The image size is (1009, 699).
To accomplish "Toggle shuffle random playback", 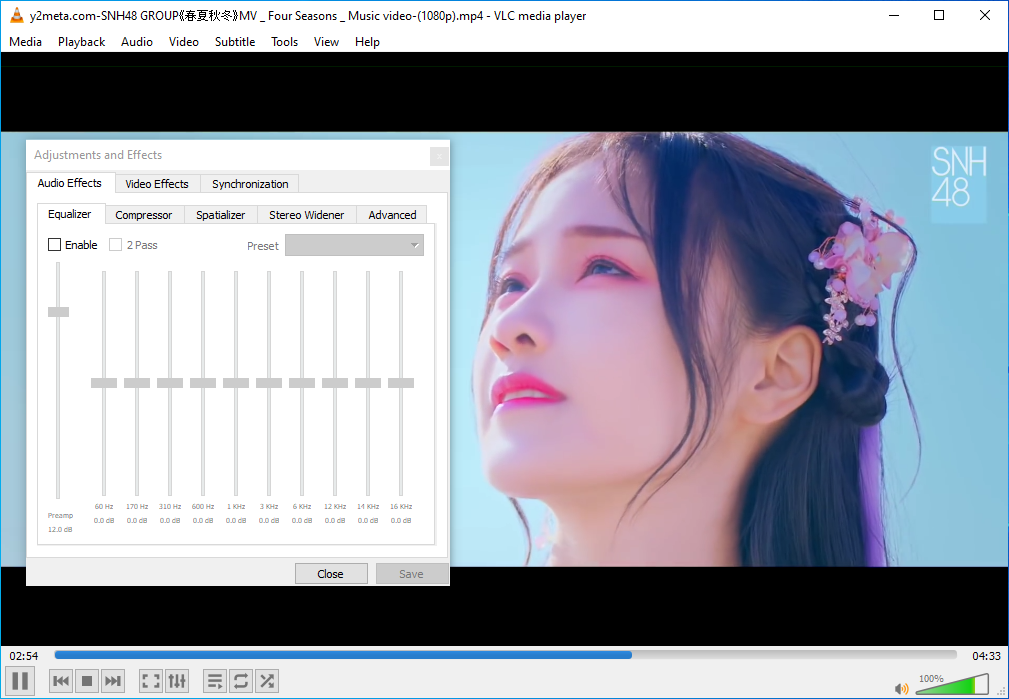I will pyautogui.click(x=267, y=681).
